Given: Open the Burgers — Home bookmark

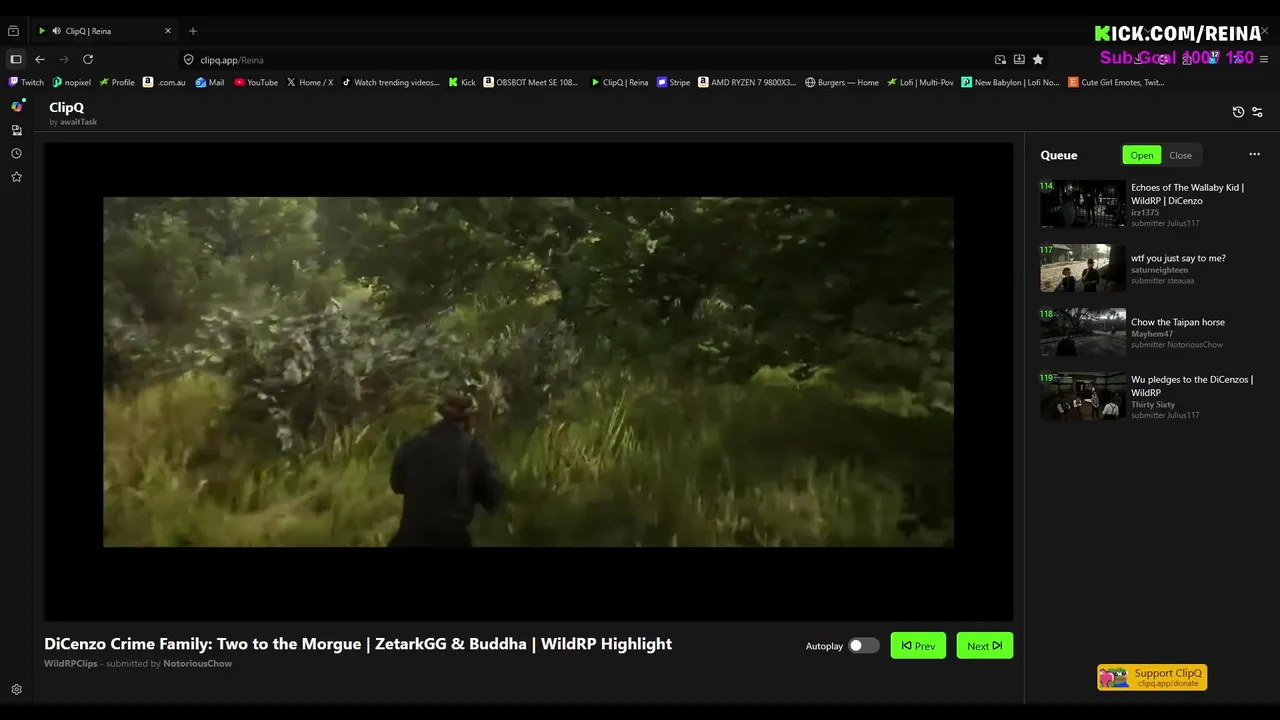Looking at the screenshot, I should pyautogui.click(x=841, y=82).
